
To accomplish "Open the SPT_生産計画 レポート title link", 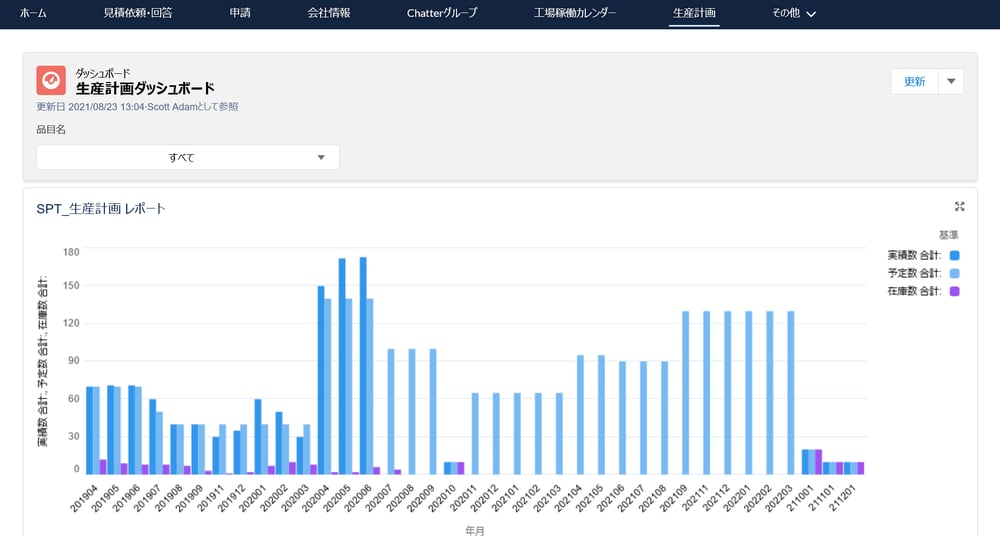I will click(101, 209).
